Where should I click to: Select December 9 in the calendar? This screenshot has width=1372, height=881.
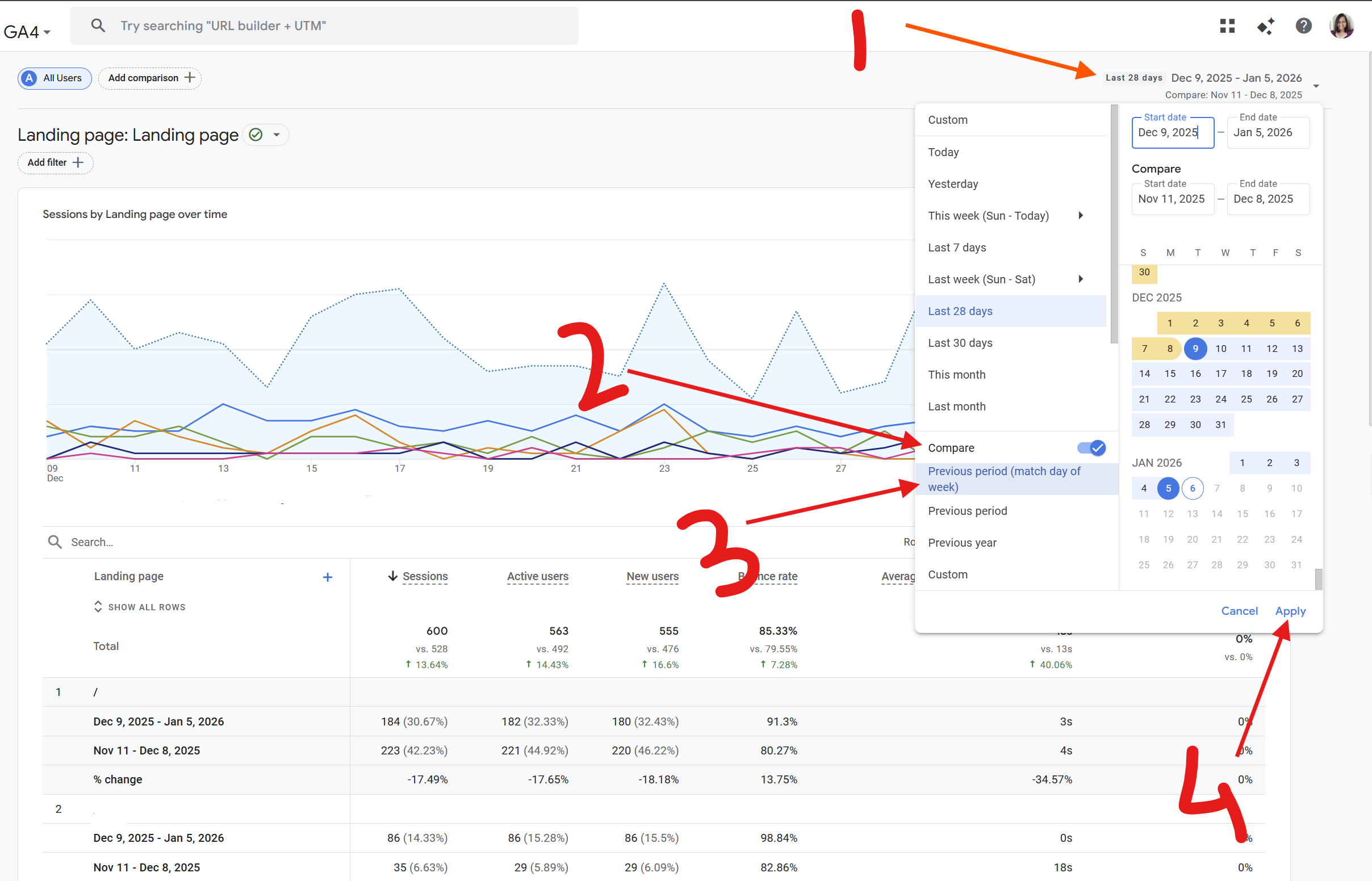coord(1195,349)
